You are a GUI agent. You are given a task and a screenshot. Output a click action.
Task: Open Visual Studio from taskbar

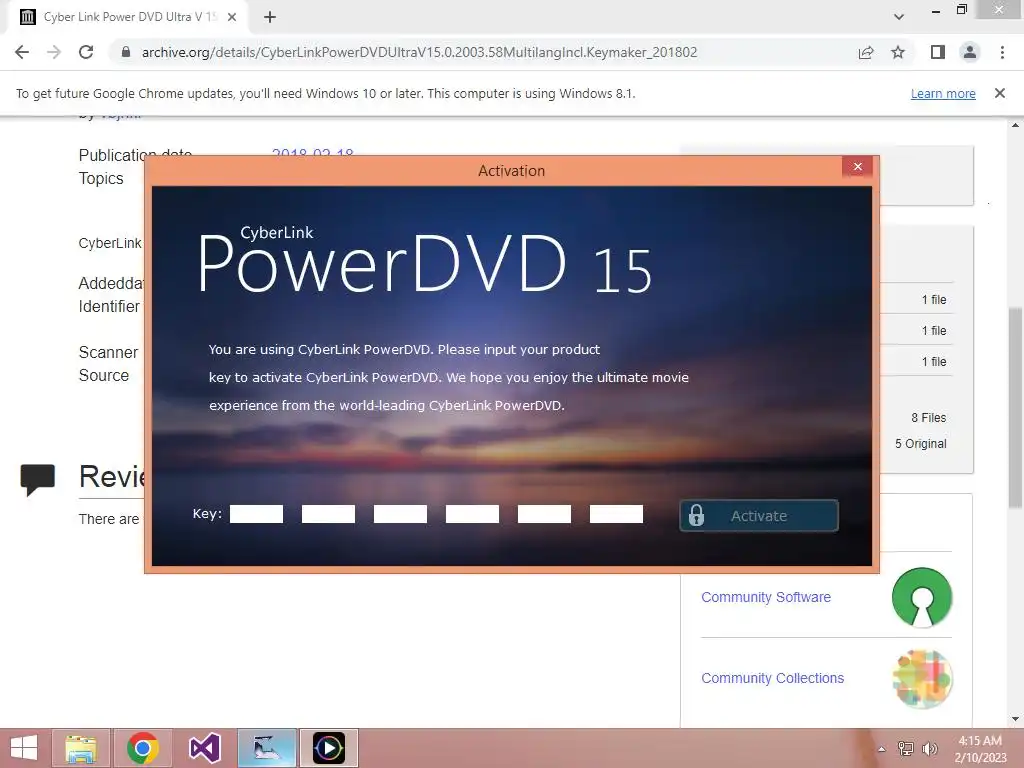point(204,748)
